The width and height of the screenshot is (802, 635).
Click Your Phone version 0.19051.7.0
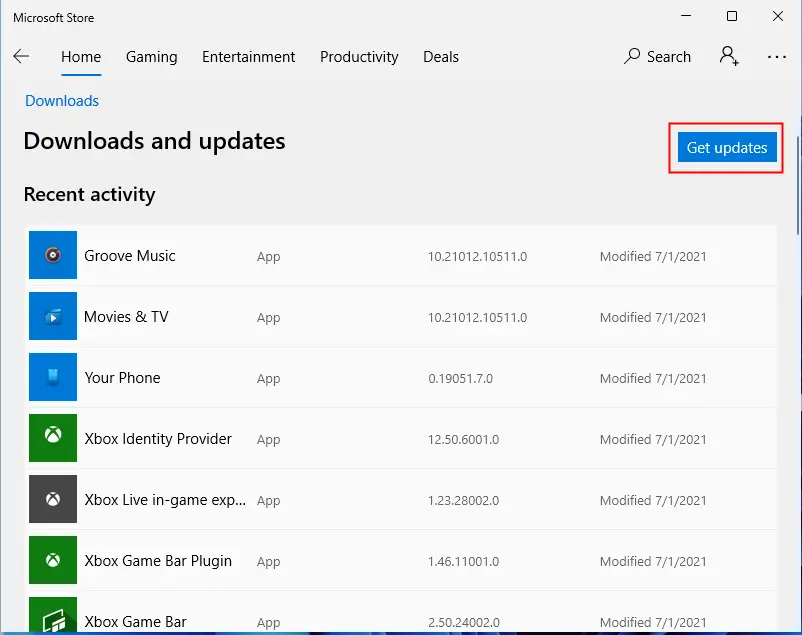[x=460, y=378]
